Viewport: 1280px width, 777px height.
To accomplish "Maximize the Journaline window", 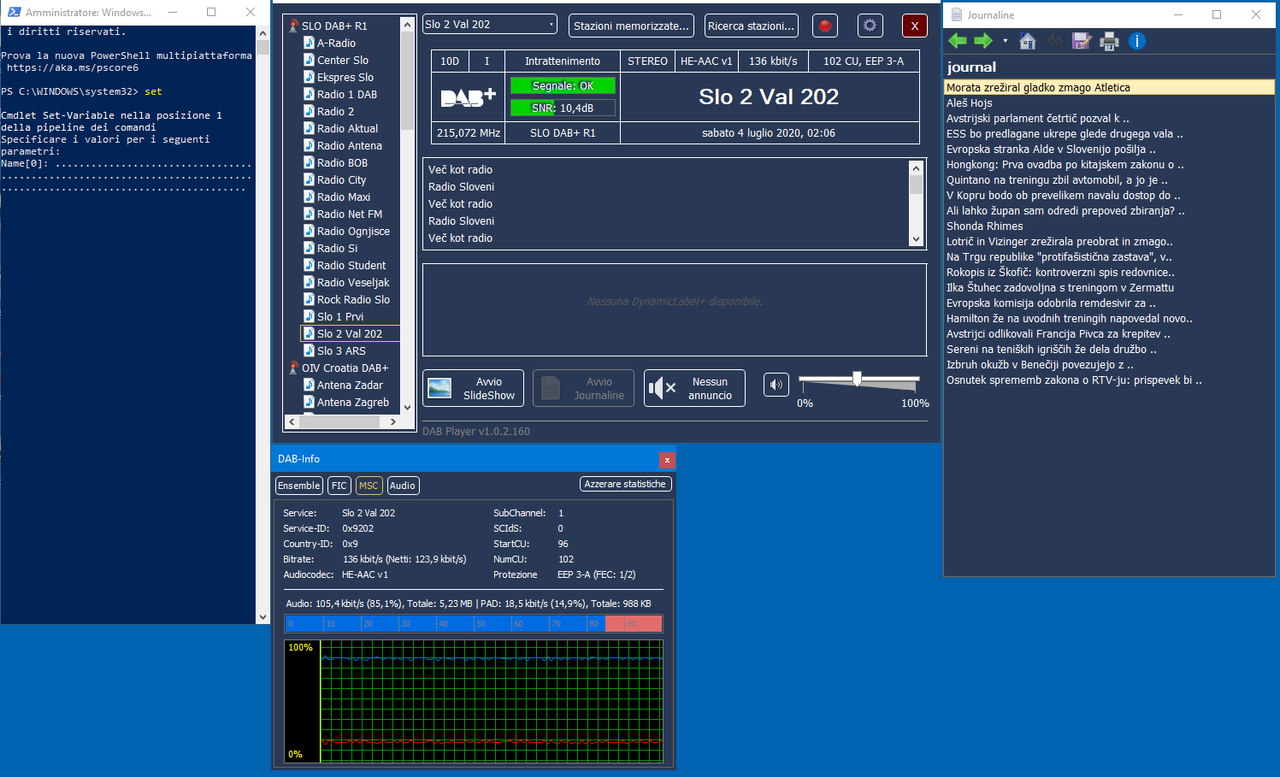I will pyautogui.click(x=1216, y=14).
